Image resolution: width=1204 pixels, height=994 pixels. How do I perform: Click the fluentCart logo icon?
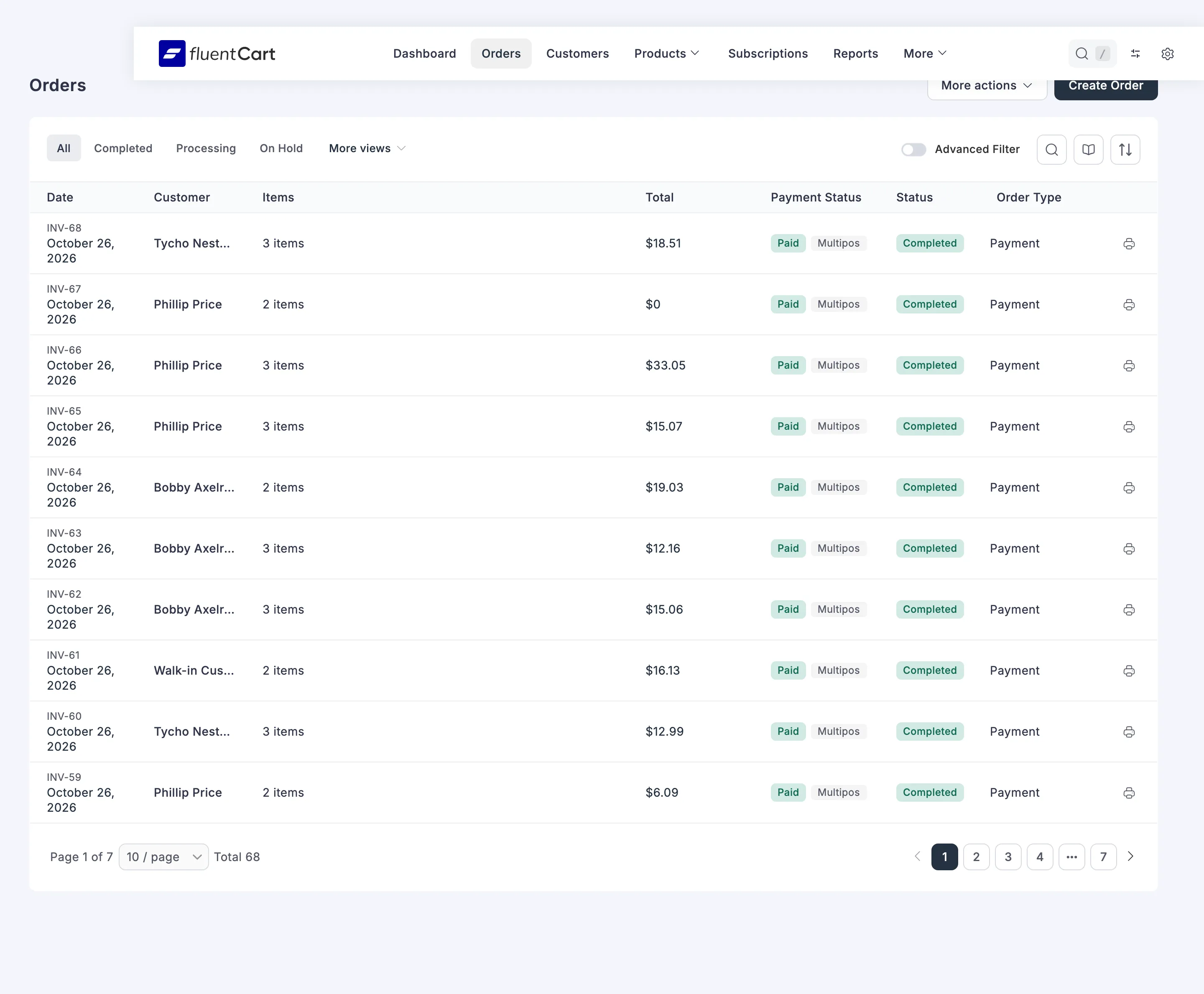pos(172,53)
